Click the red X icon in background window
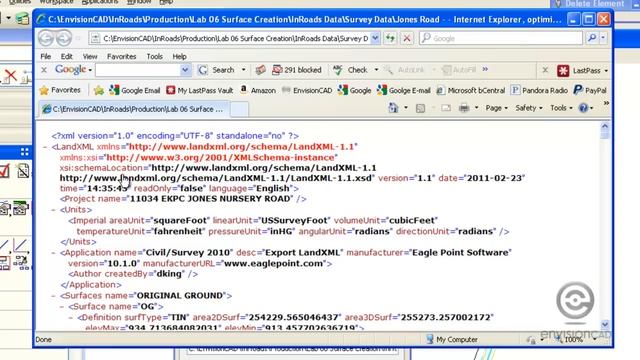640x360 pixels. (x=10, y=76)
